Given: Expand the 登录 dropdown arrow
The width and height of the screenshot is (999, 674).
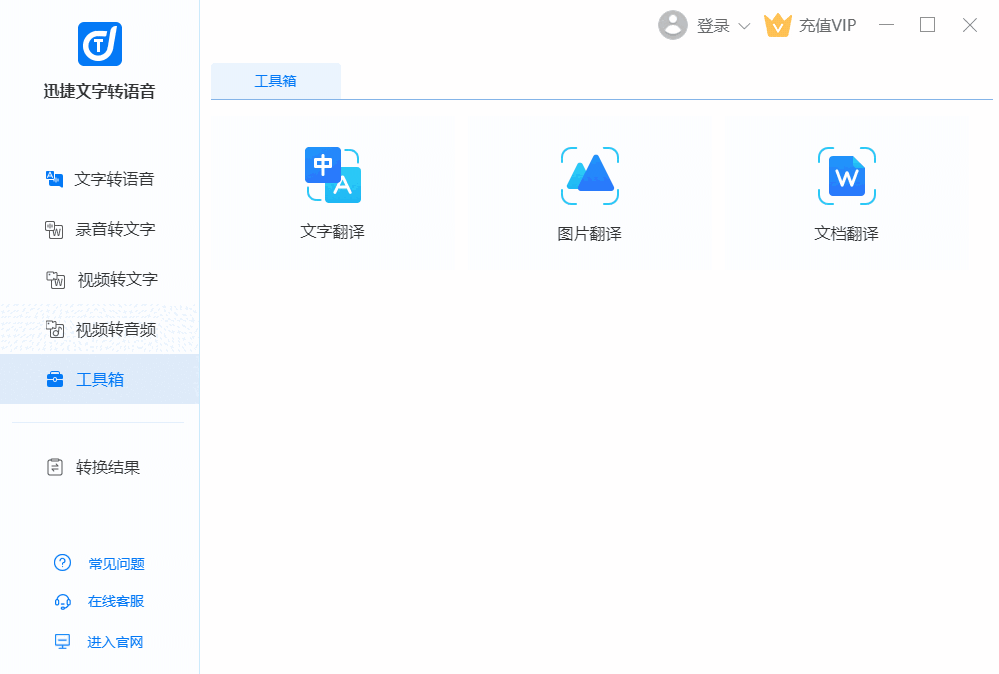Looking at the screenshot, I should (x=743, y=26).
